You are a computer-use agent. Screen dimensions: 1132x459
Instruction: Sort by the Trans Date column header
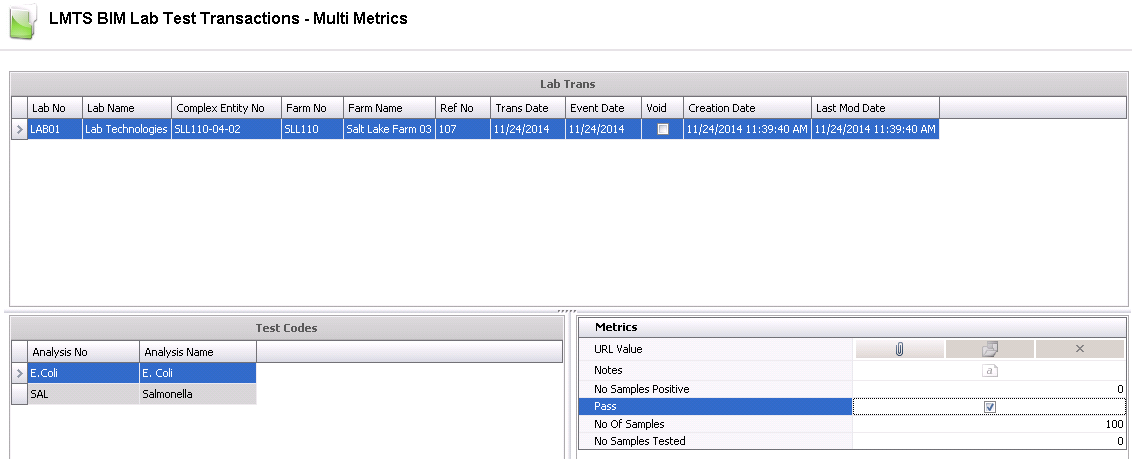pyautogui.click(x=525, y=108)
